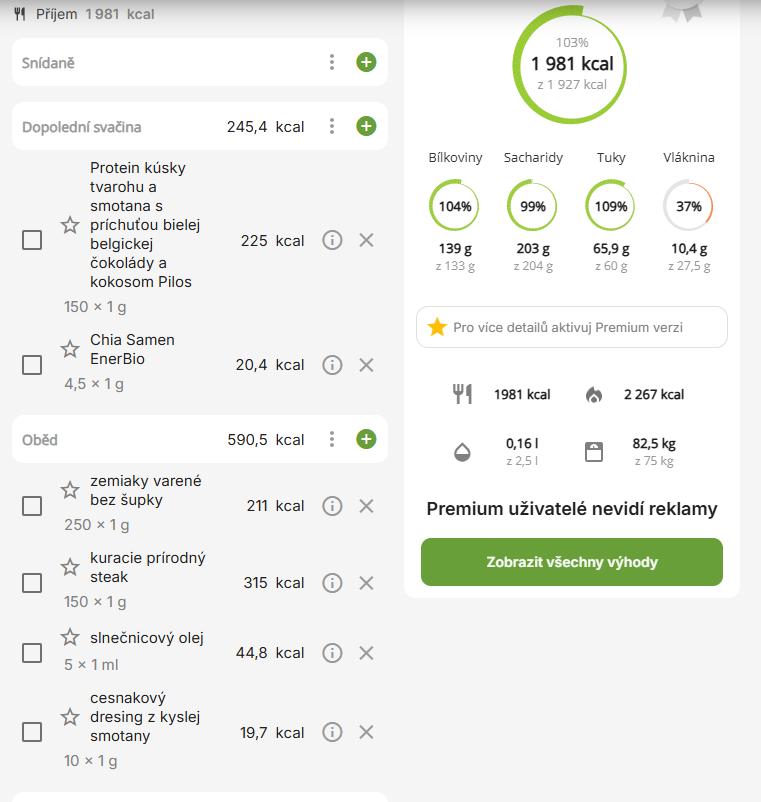Image resolution: width=761 pixels, height=802 pixels.
Task: Open Oběd three-dot options menu
Action: 332,440
